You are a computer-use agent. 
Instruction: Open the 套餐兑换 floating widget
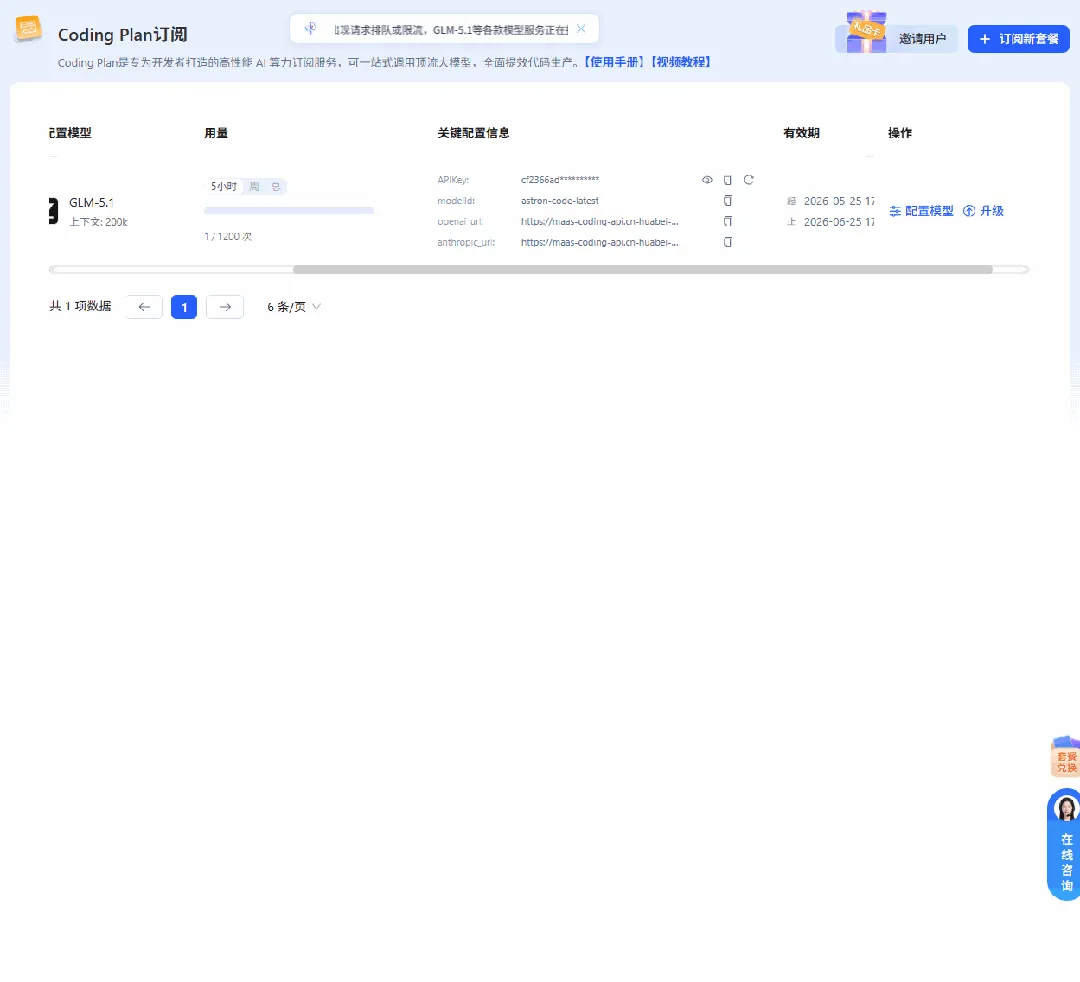pos(1066,756)
